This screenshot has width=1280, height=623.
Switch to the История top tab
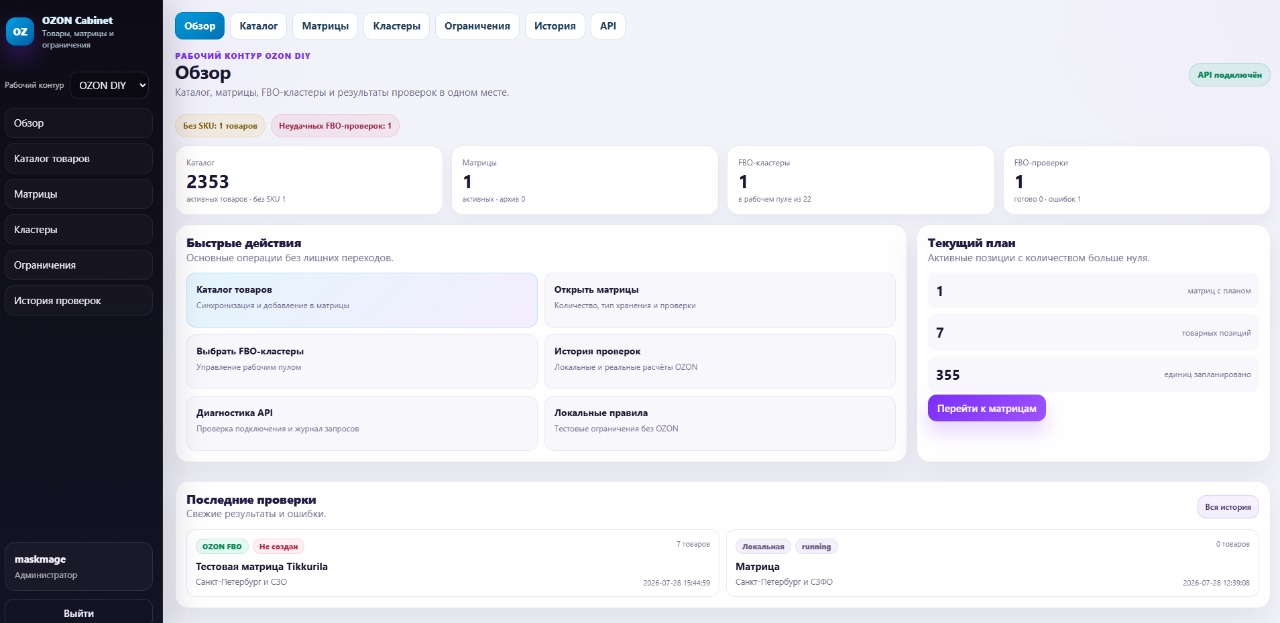(x=555, y=26)
